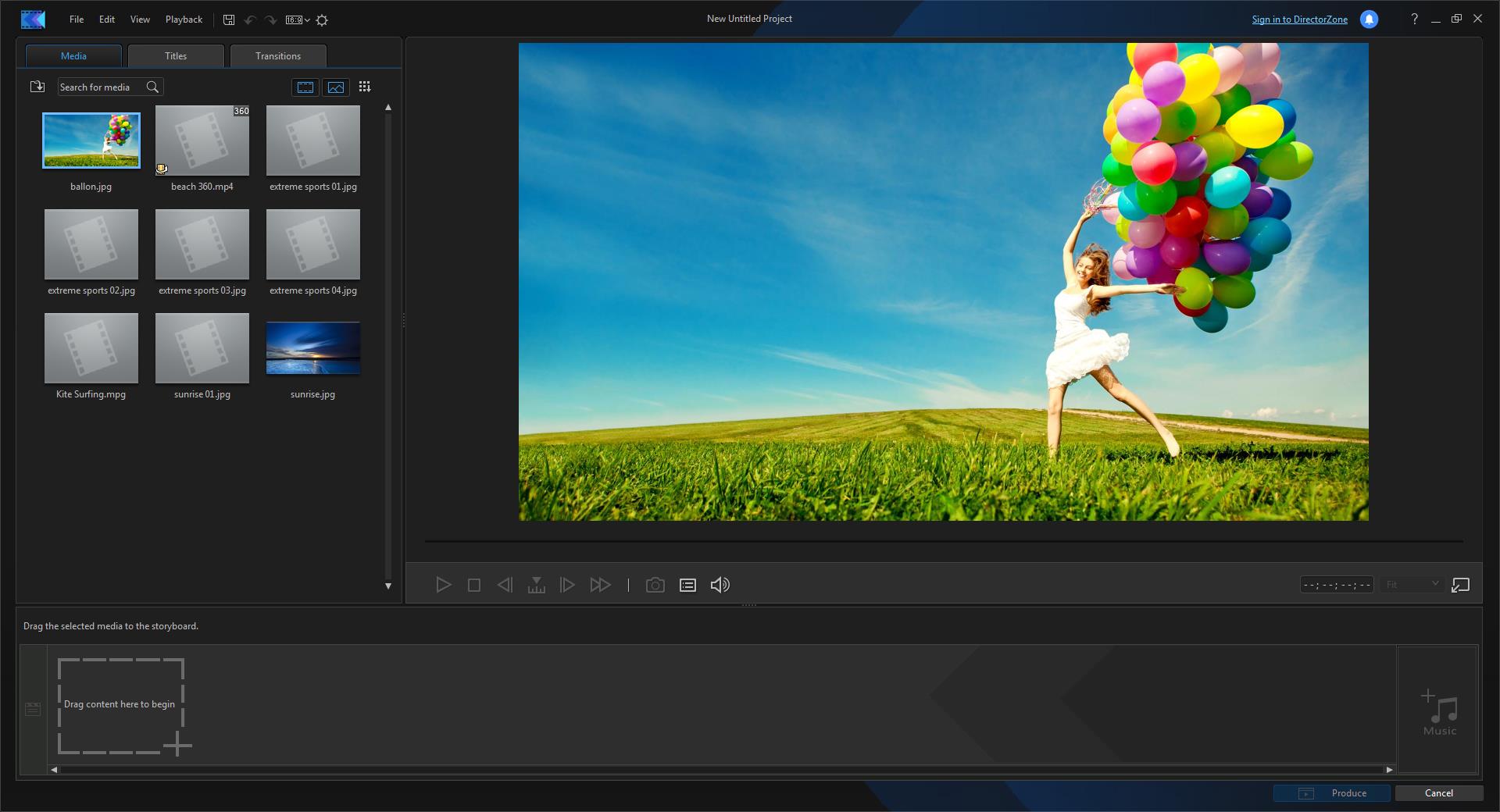Click the fast forward button
Screen dimensions: 1500x812
[600, 585]
